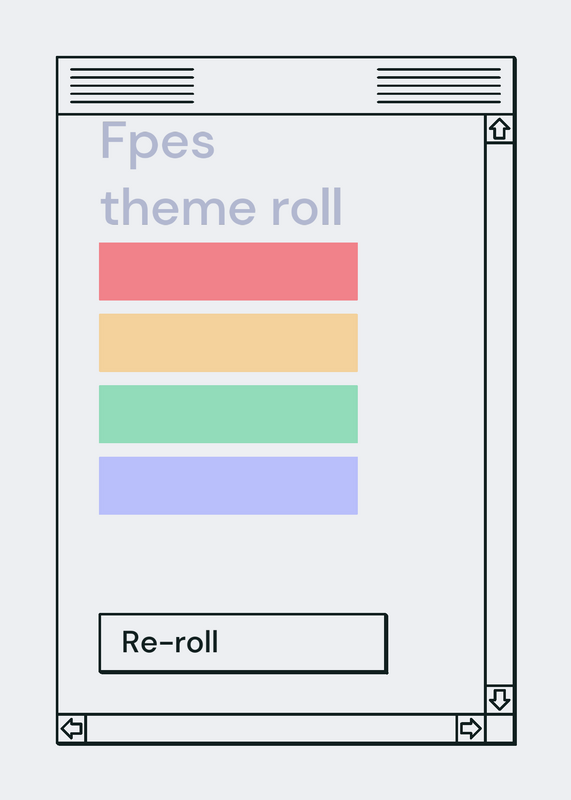Click the scroll up arrow icon
571x800 pixels.
[x=499, y=129]
